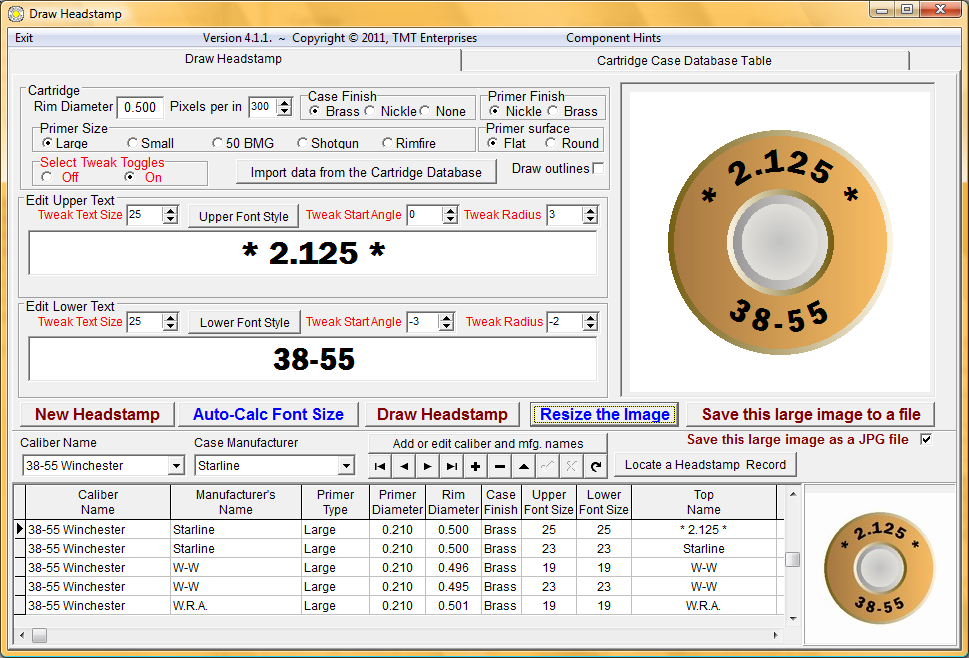Go to next record in navigator

(x=428, y=466)
